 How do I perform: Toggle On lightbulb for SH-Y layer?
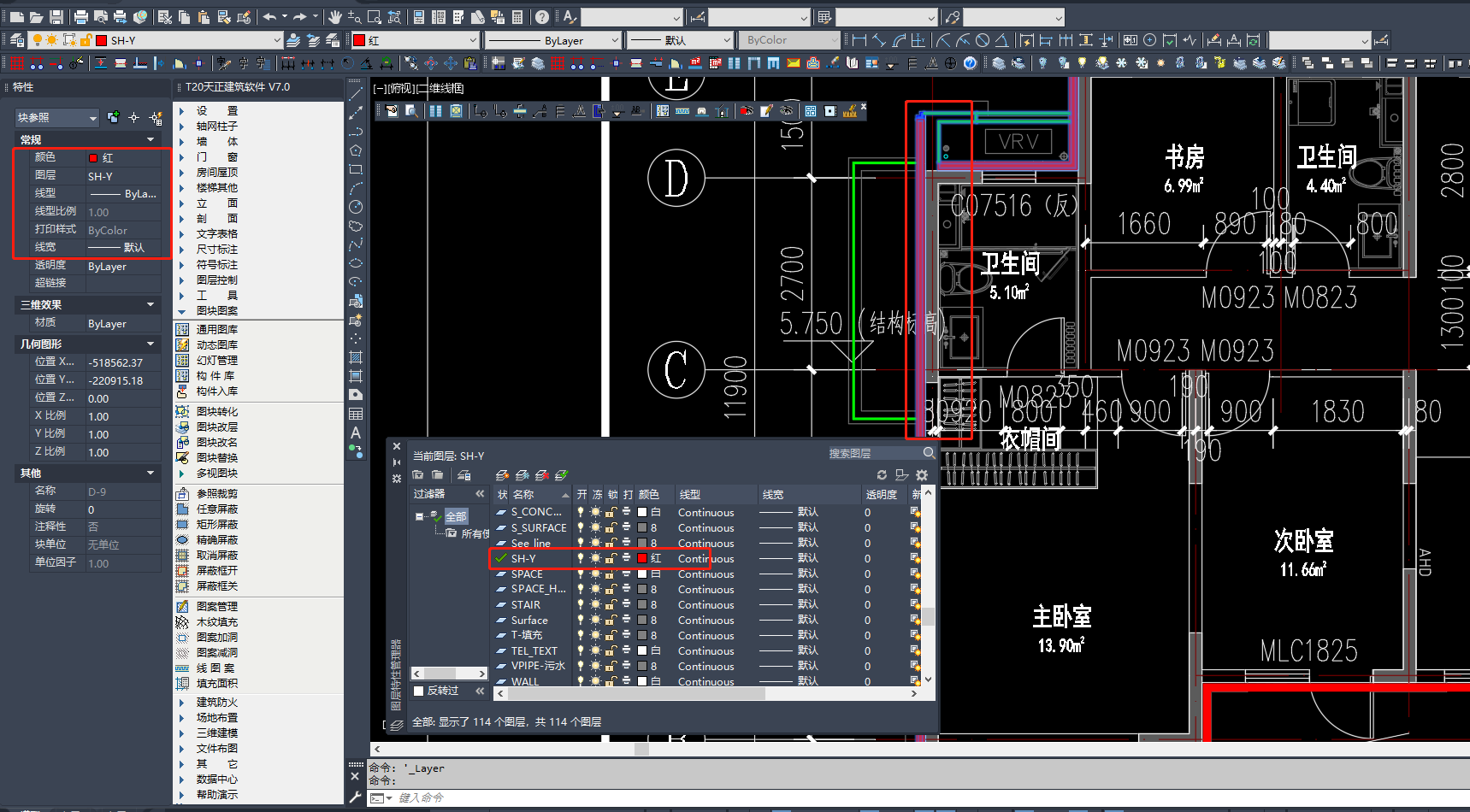(581, 558)
